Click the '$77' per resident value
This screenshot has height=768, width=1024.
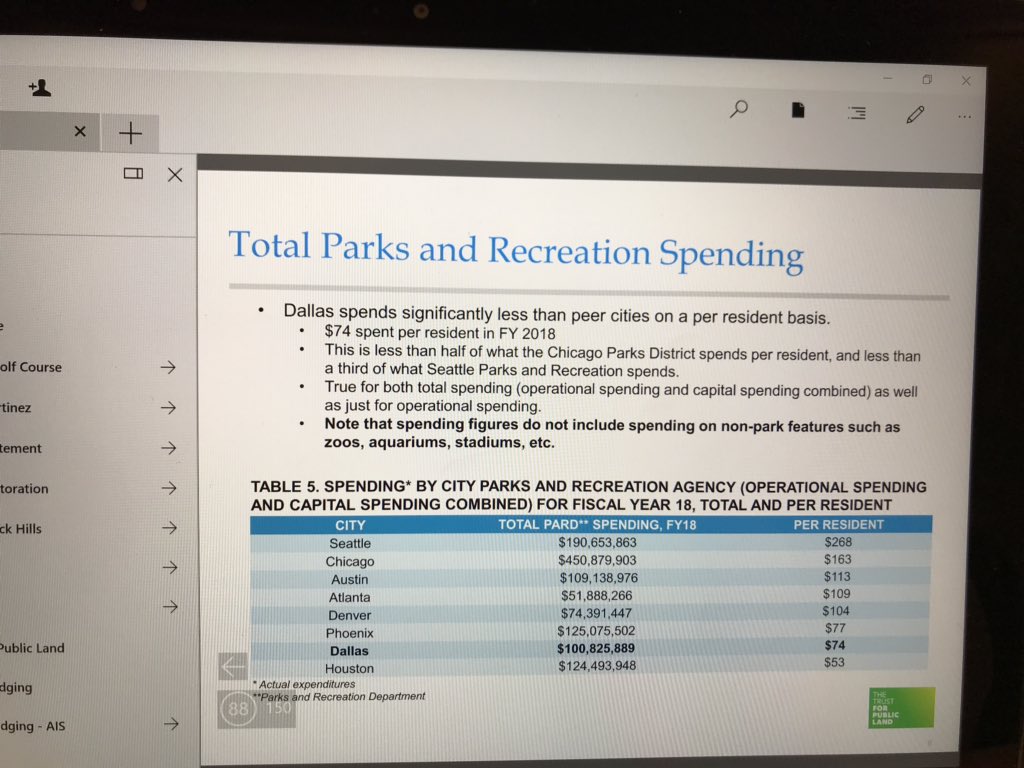click(835, 628)
